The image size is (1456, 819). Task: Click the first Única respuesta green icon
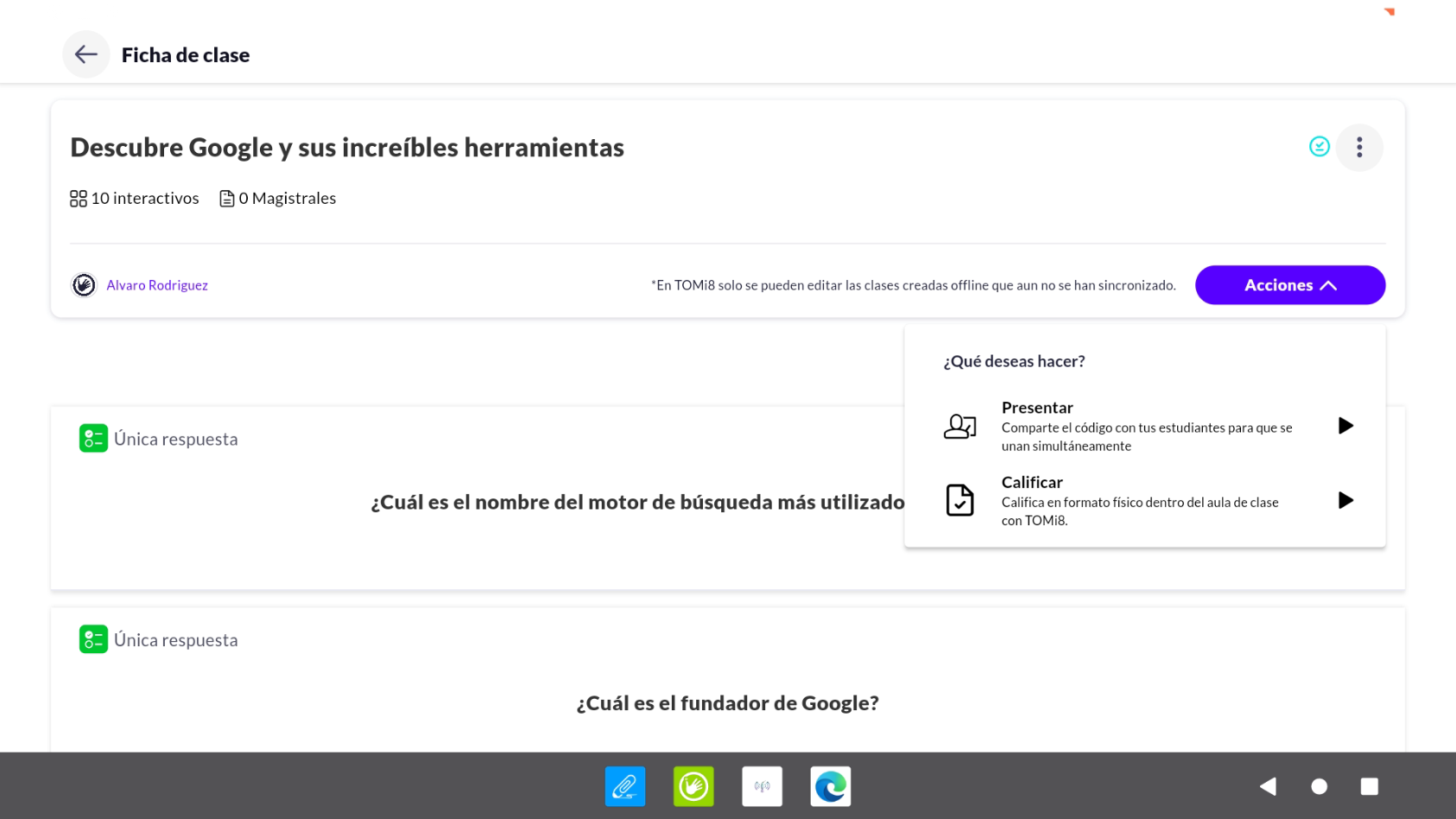click(93, 439)
